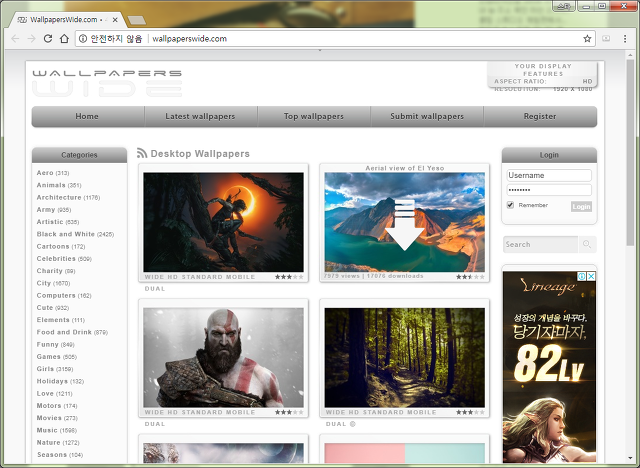Click the address bar URL wallpaperswide.com
Screen dimensions: 640x468
(x=189, y=38)
